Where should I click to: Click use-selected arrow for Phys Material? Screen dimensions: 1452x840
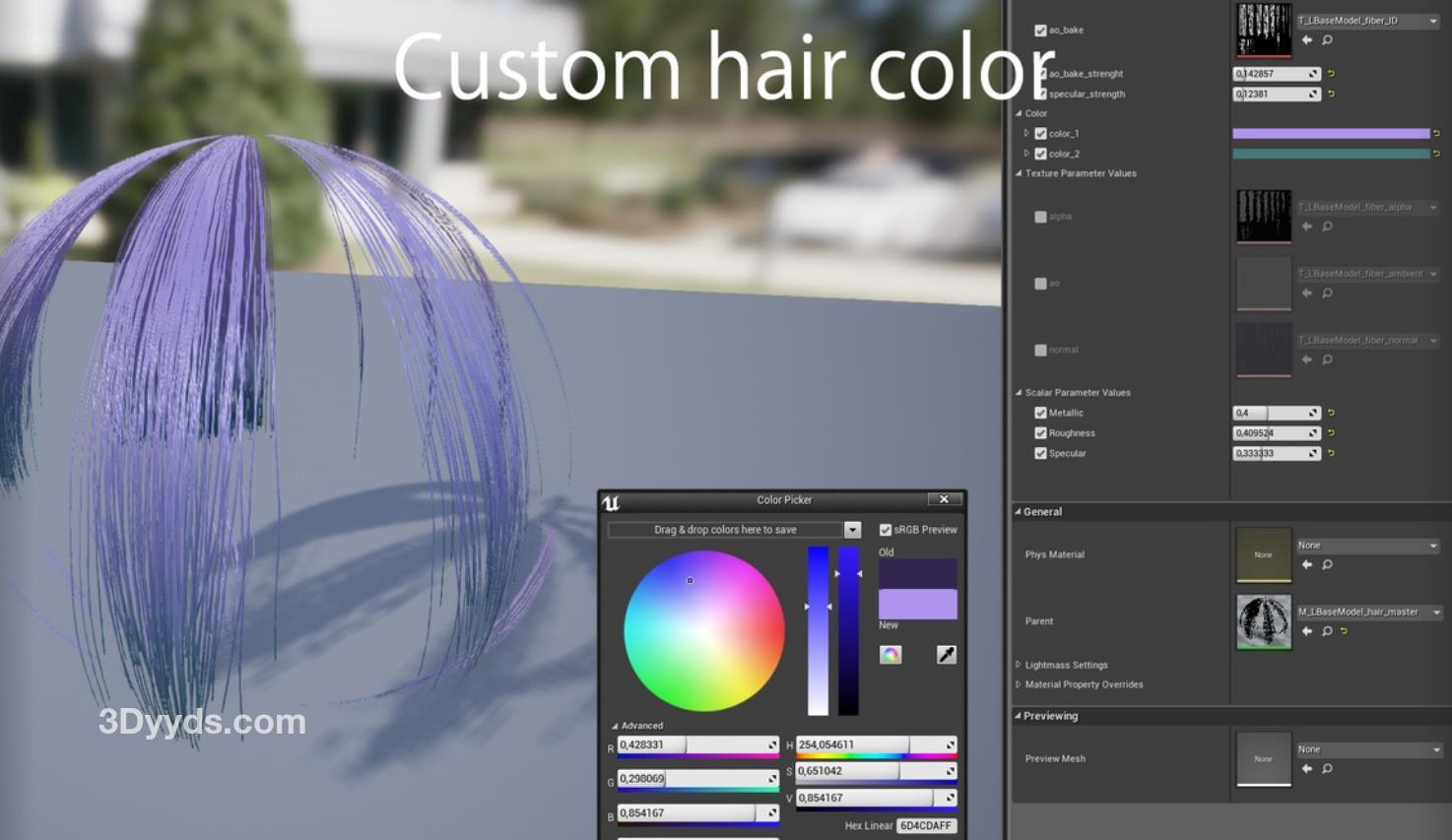click(1307, 564)
